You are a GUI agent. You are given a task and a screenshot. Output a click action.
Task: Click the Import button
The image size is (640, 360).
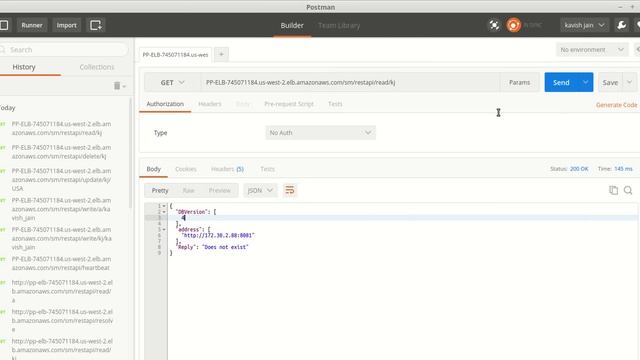(x=67, y=25)
